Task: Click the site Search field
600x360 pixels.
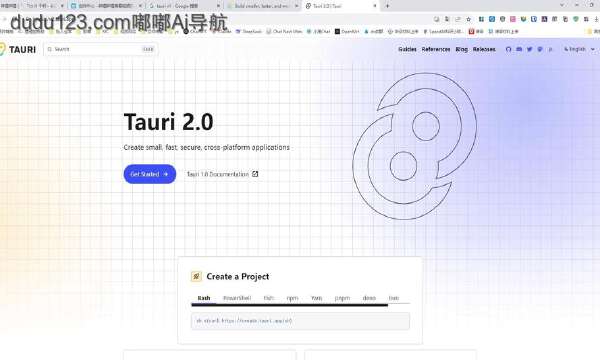Action: pos(101,49)
